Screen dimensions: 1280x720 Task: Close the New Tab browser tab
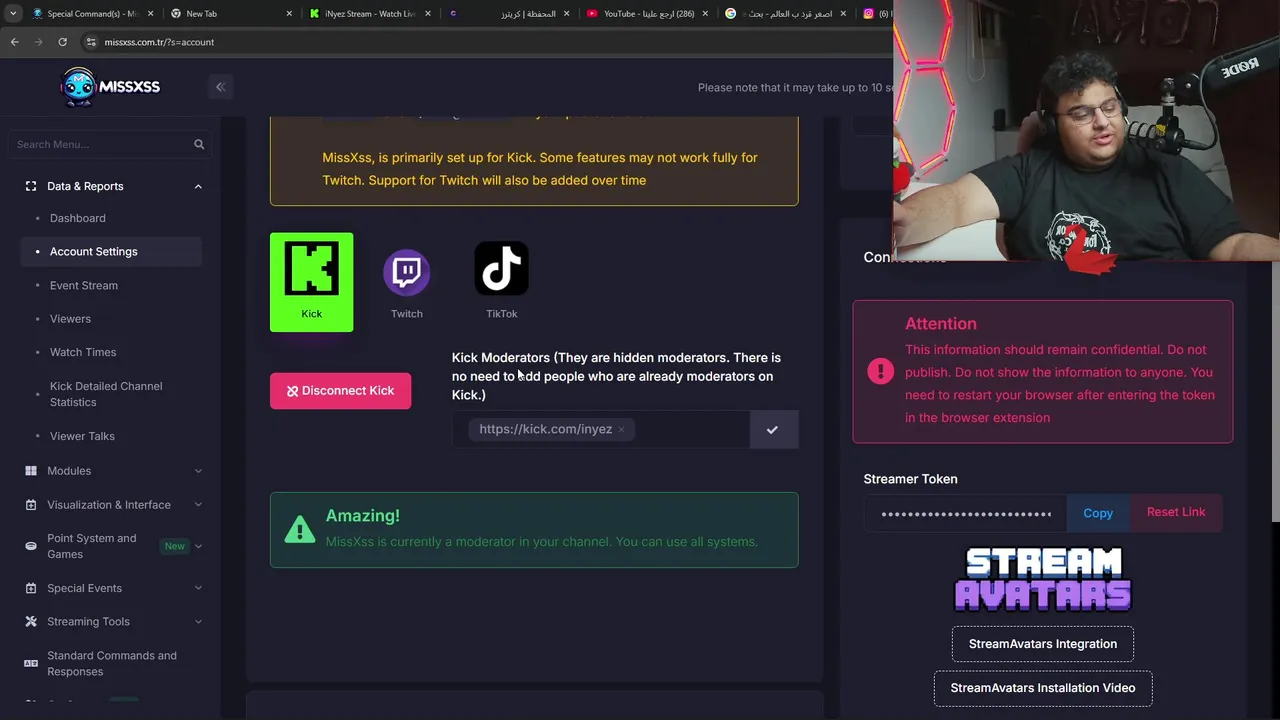(290, 14)
